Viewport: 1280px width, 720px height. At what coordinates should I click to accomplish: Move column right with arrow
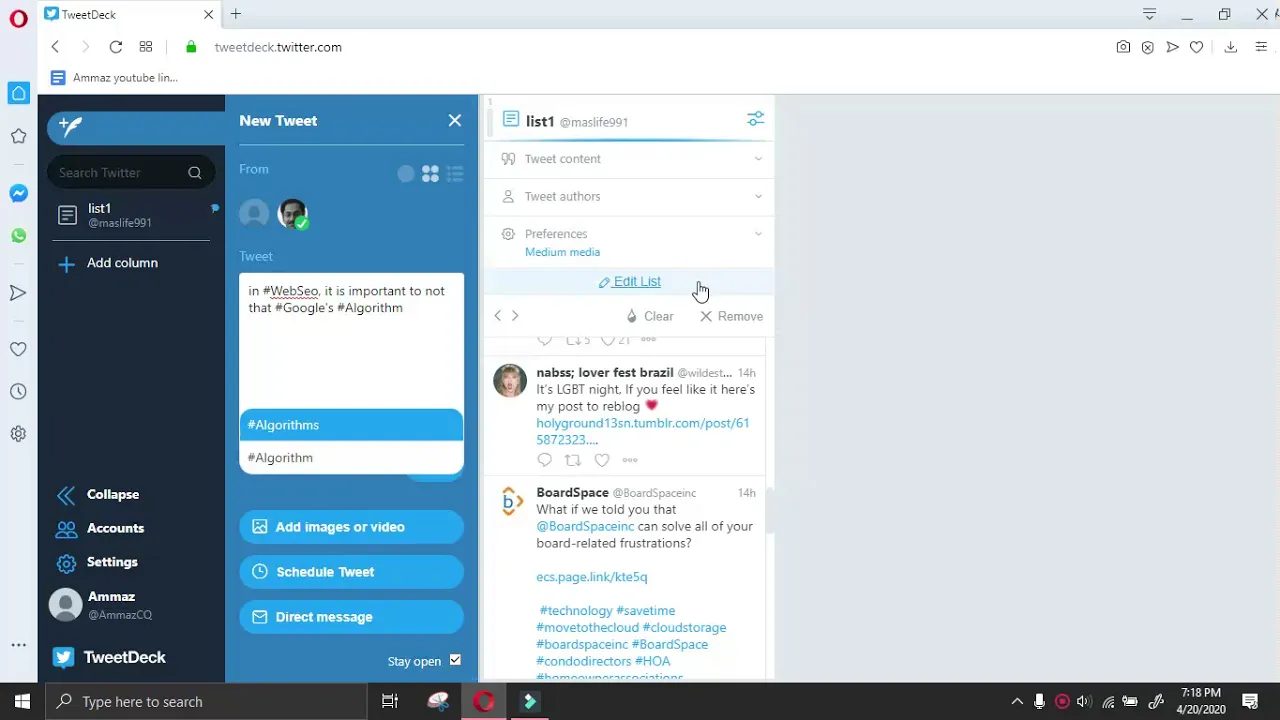515,316
